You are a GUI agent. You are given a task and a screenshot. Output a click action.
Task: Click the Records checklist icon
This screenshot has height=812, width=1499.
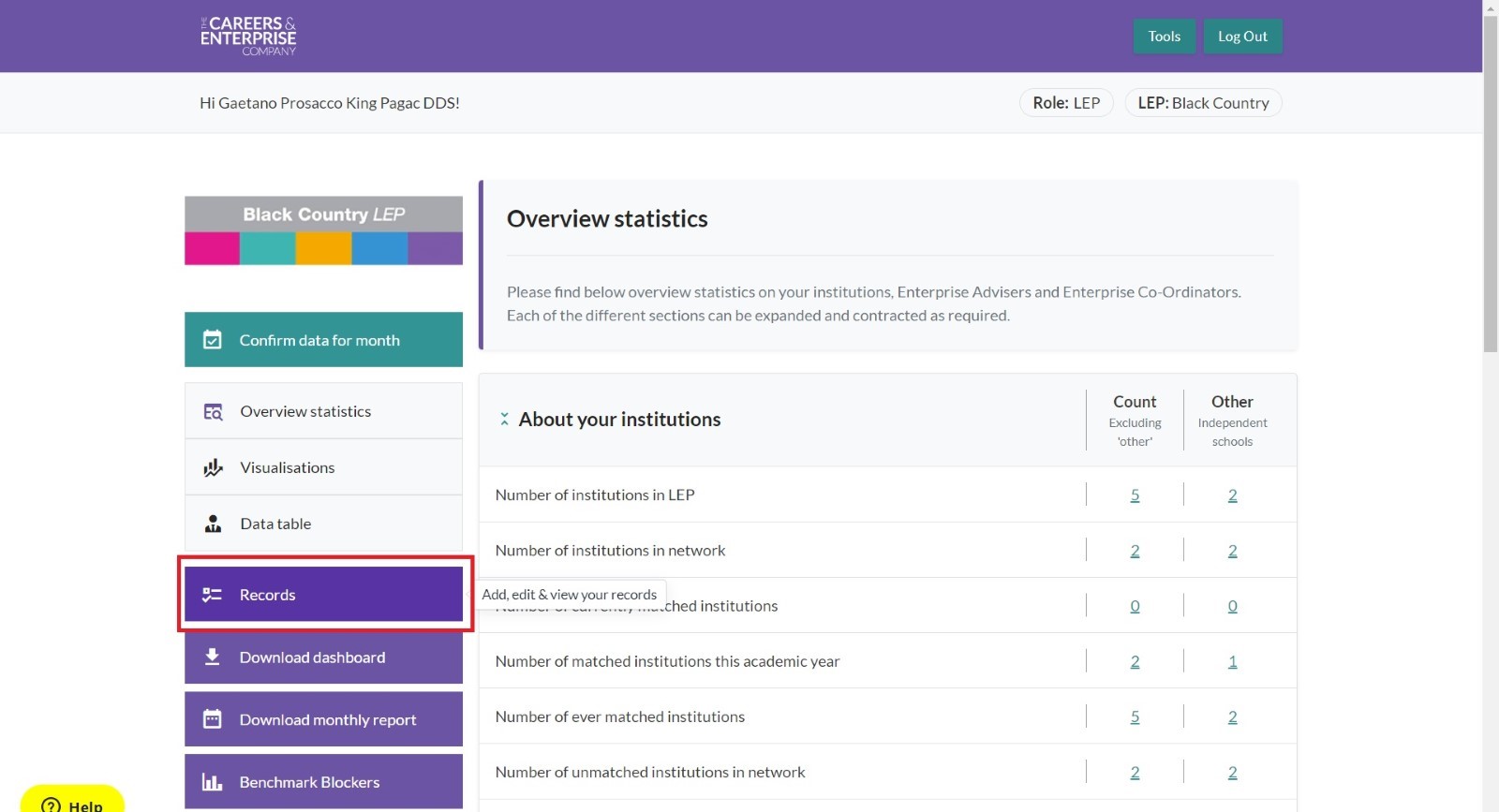(x=213, y=595)
